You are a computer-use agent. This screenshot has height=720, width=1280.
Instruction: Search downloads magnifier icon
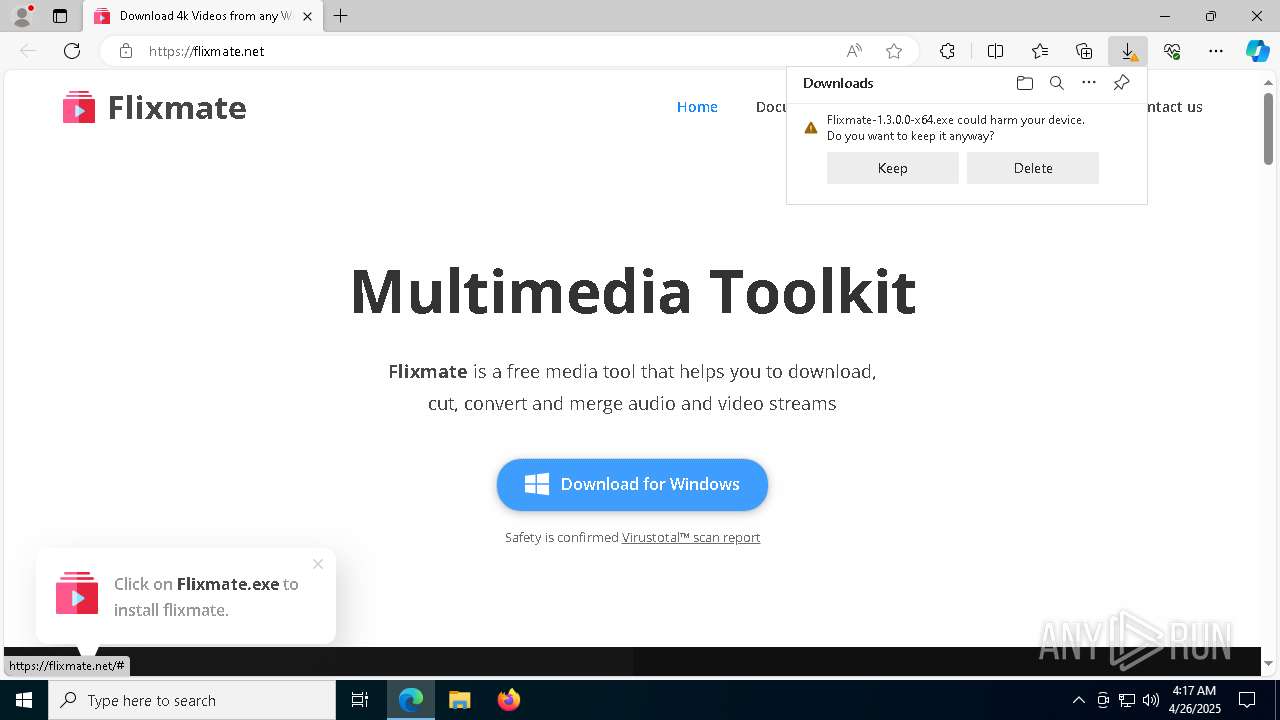1056,83
